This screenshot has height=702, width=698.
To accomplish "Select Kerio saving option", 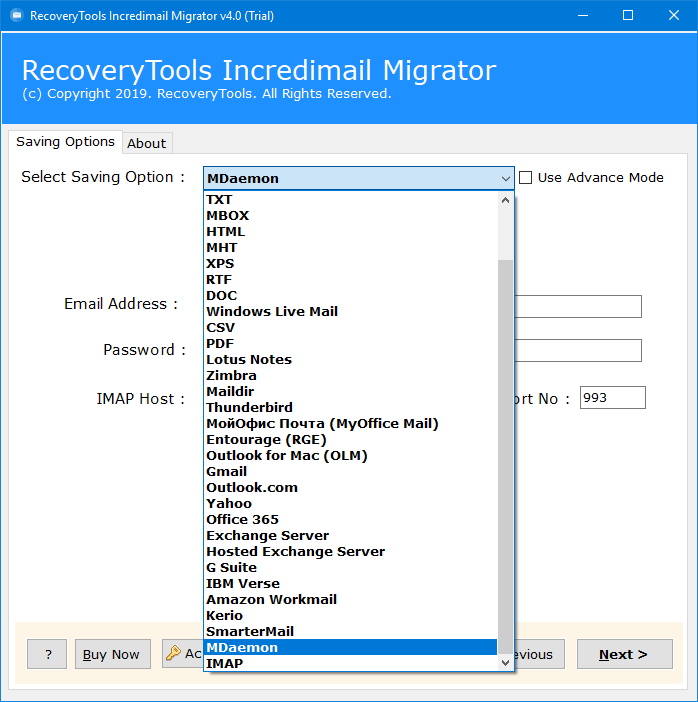I will point(351,616).
